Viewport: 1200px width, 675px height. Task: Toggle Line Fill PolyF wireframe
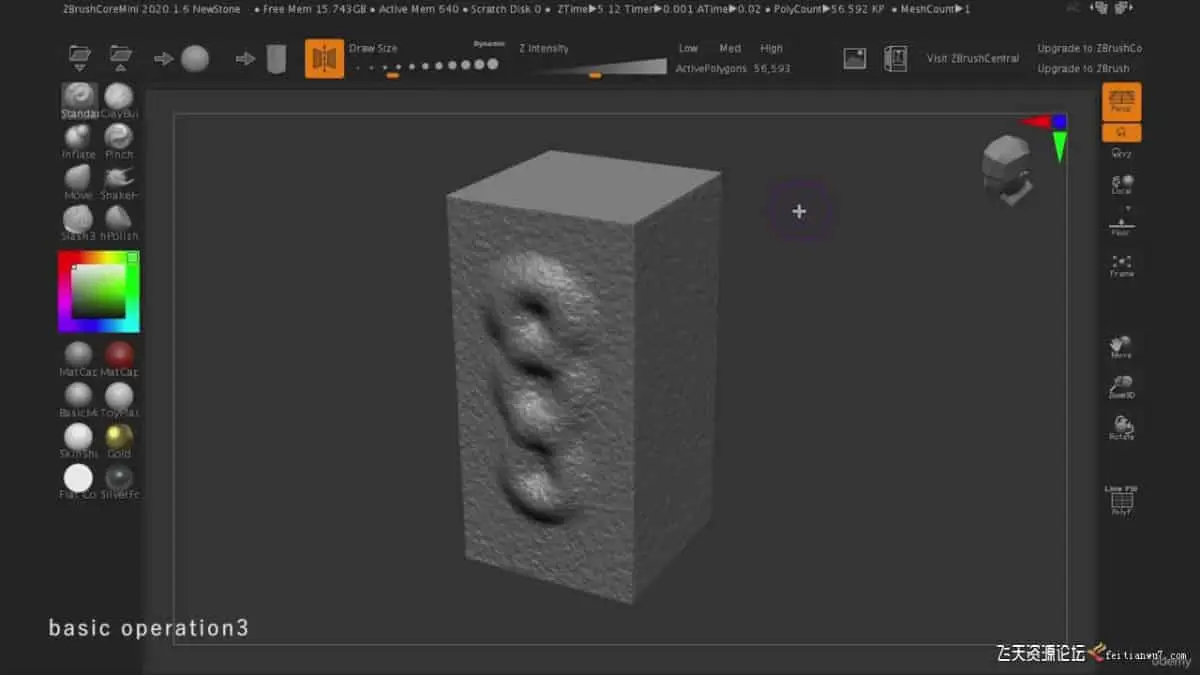pyautogui.click(x=1122, y=500)
